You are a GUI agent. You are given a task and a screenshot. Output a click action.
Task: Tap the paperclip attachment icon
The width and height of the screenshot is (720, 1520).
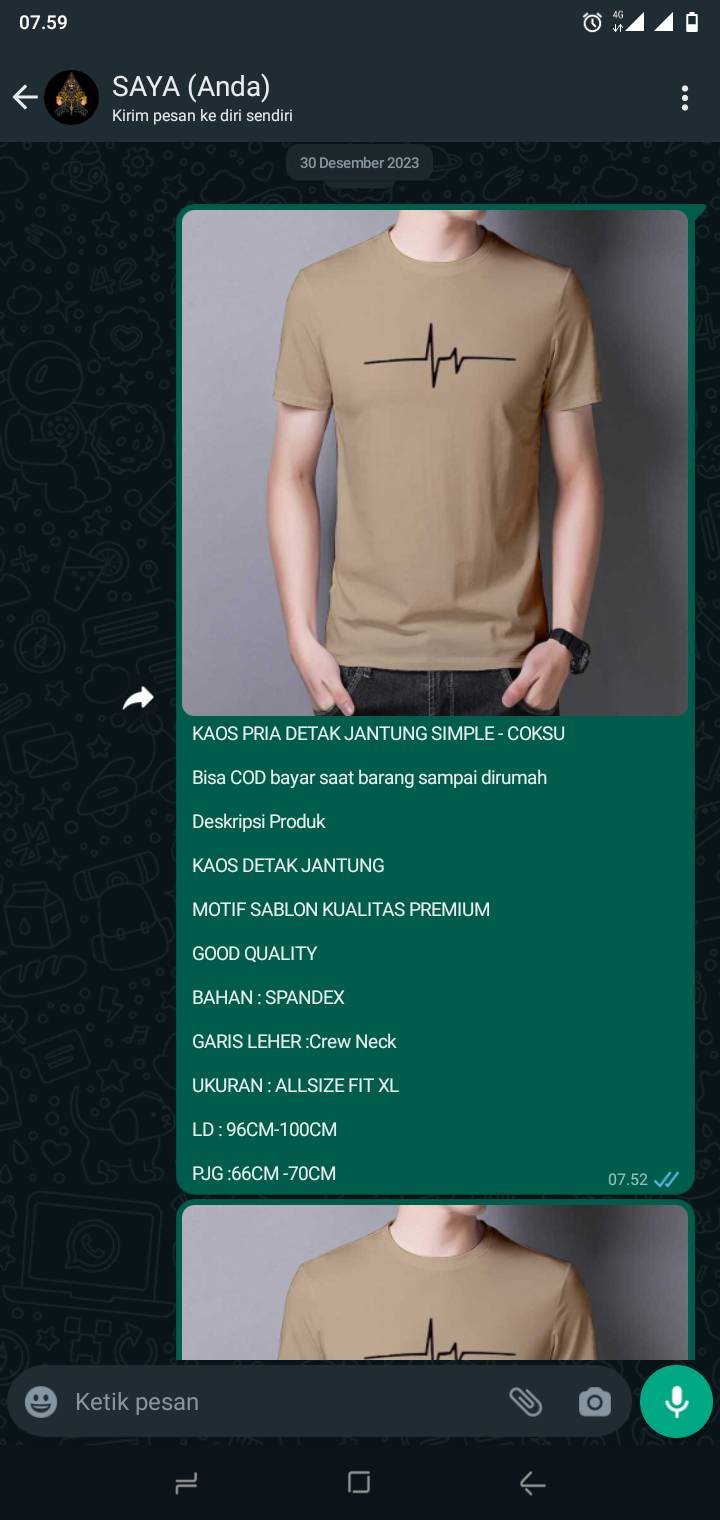pos(525,1402)
